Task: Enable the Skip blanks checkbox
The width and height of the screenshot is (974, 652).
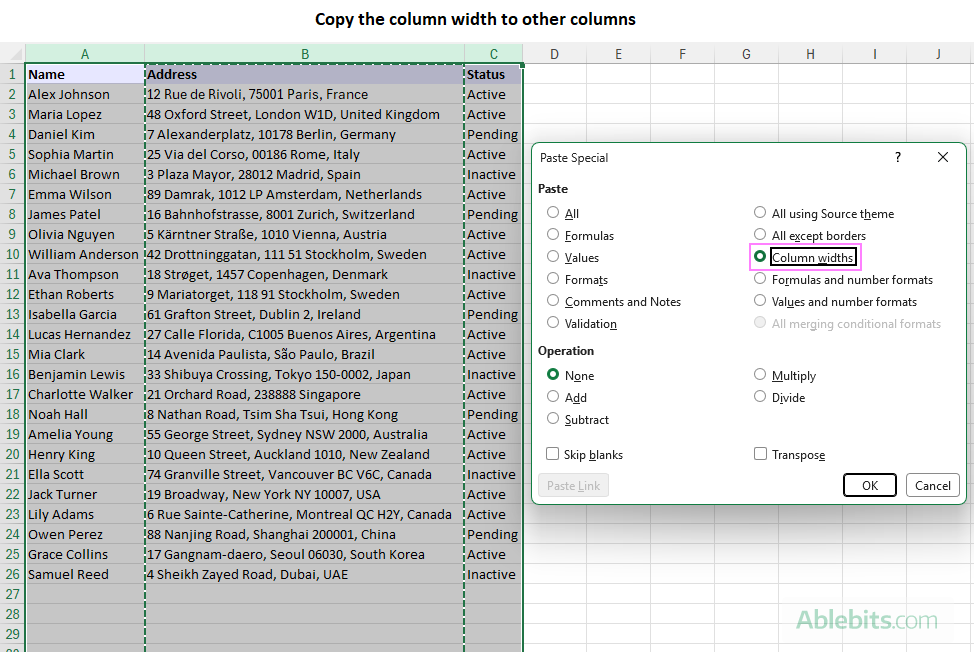Action: (x=552, y=454)
